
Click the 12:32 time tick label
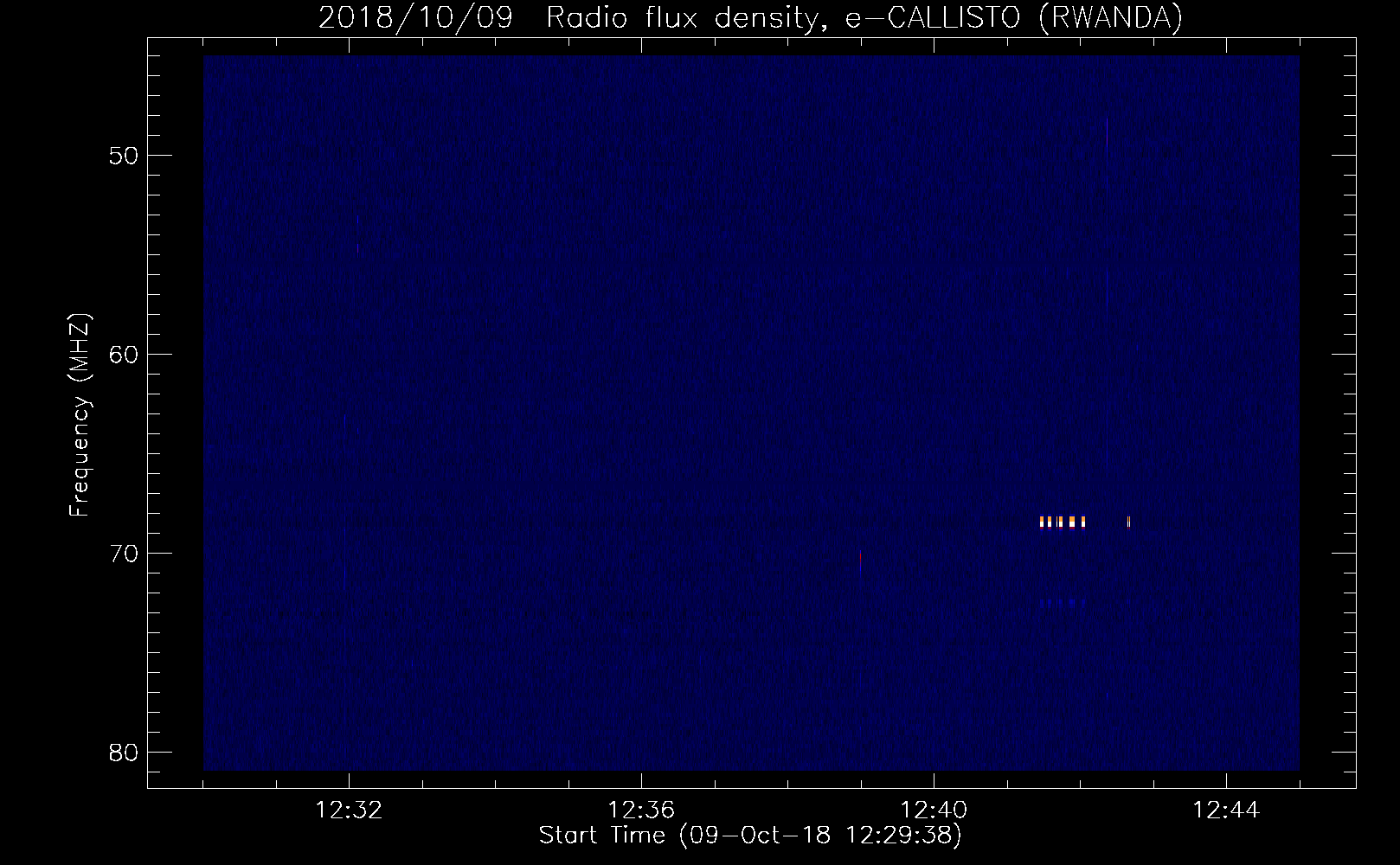(349, 811)
